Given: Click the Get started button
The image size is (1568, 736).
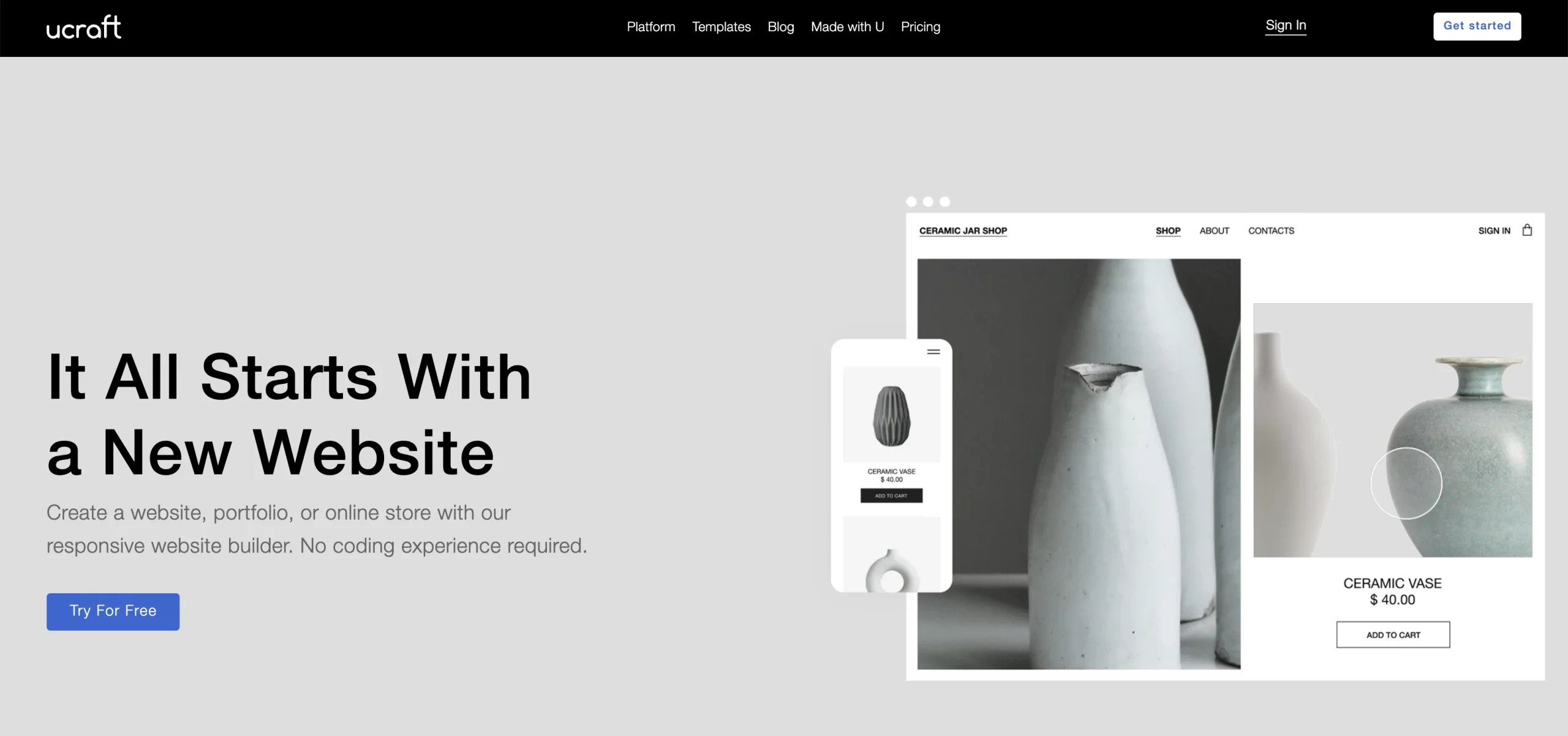Looking at the screenshot, I should [1477, 26].
